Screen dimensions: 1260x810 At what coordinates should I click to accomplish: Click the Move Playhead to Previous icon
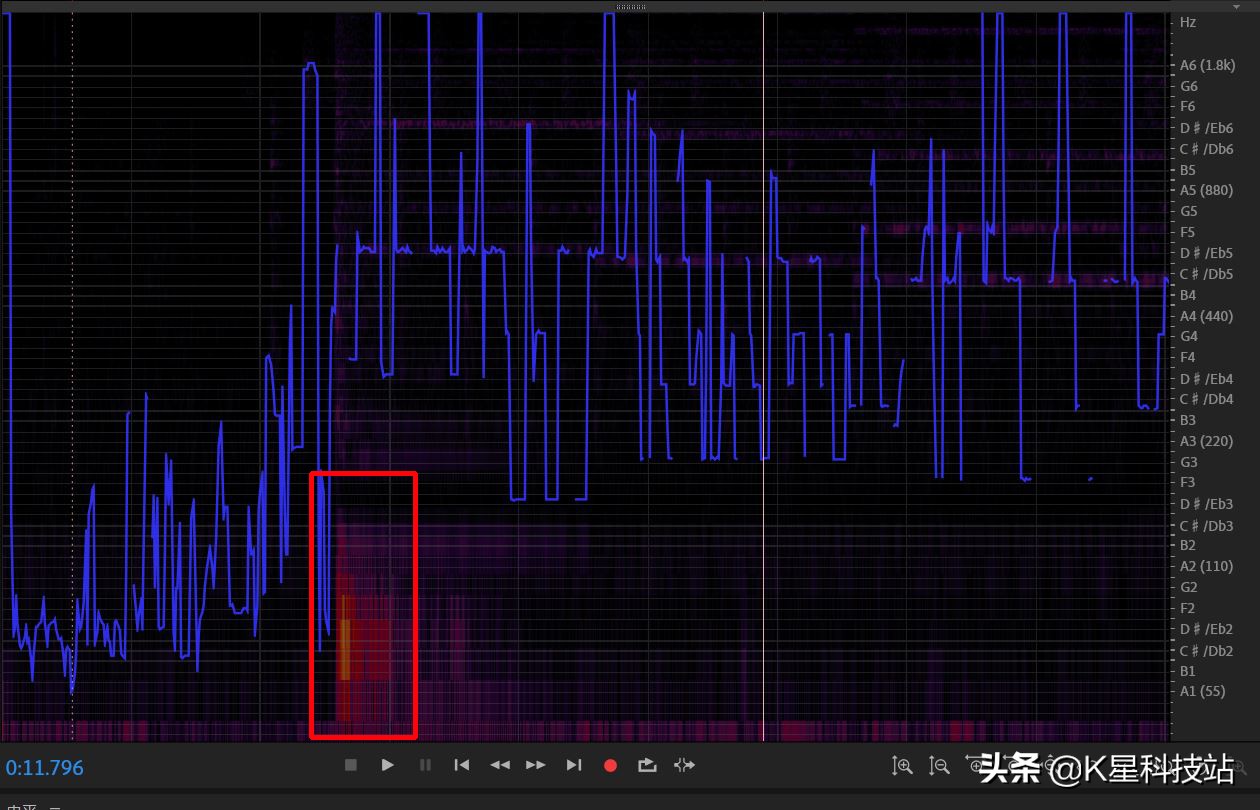pyautogui.click(x=461, y=765)
